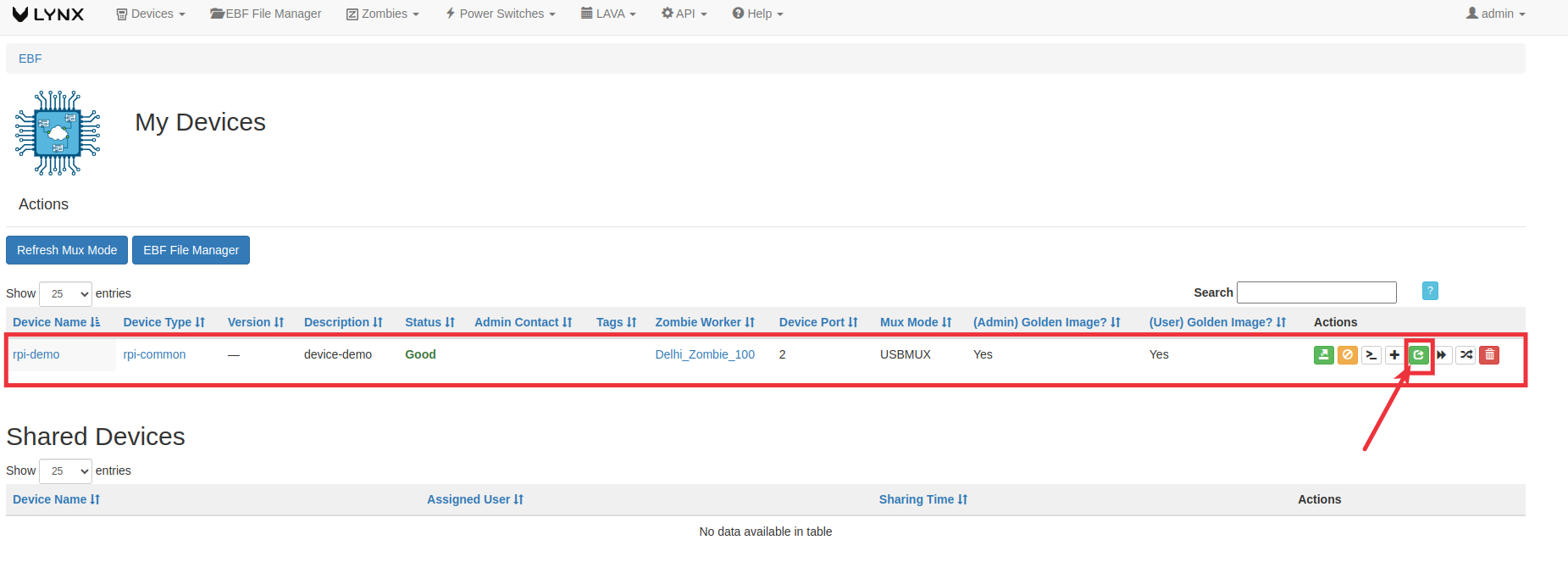The width and height of the screenshot is (1568, 579).
Task: Click the orange ban circle icon
Action: (x=1347, y=354)
